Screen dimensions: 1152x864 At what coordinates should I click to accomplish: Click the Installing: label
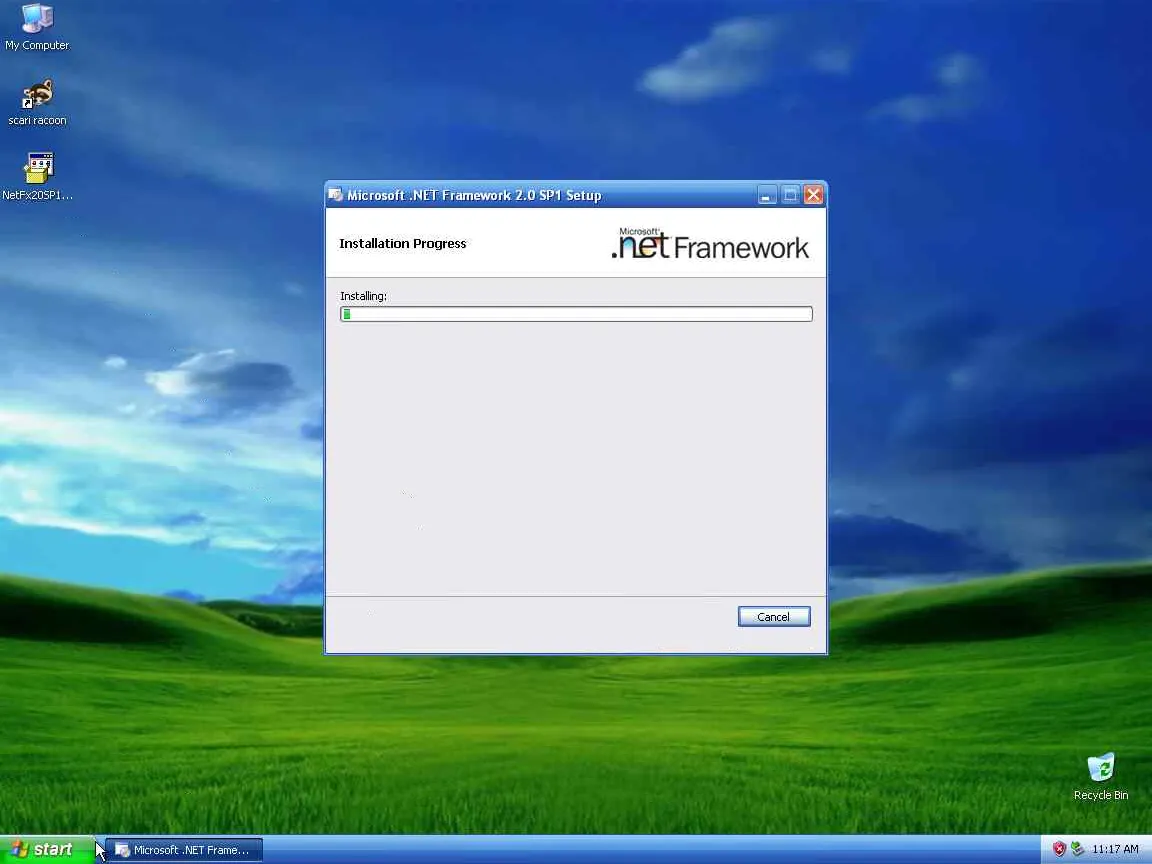pyautogui.click(x=363, y=296)
